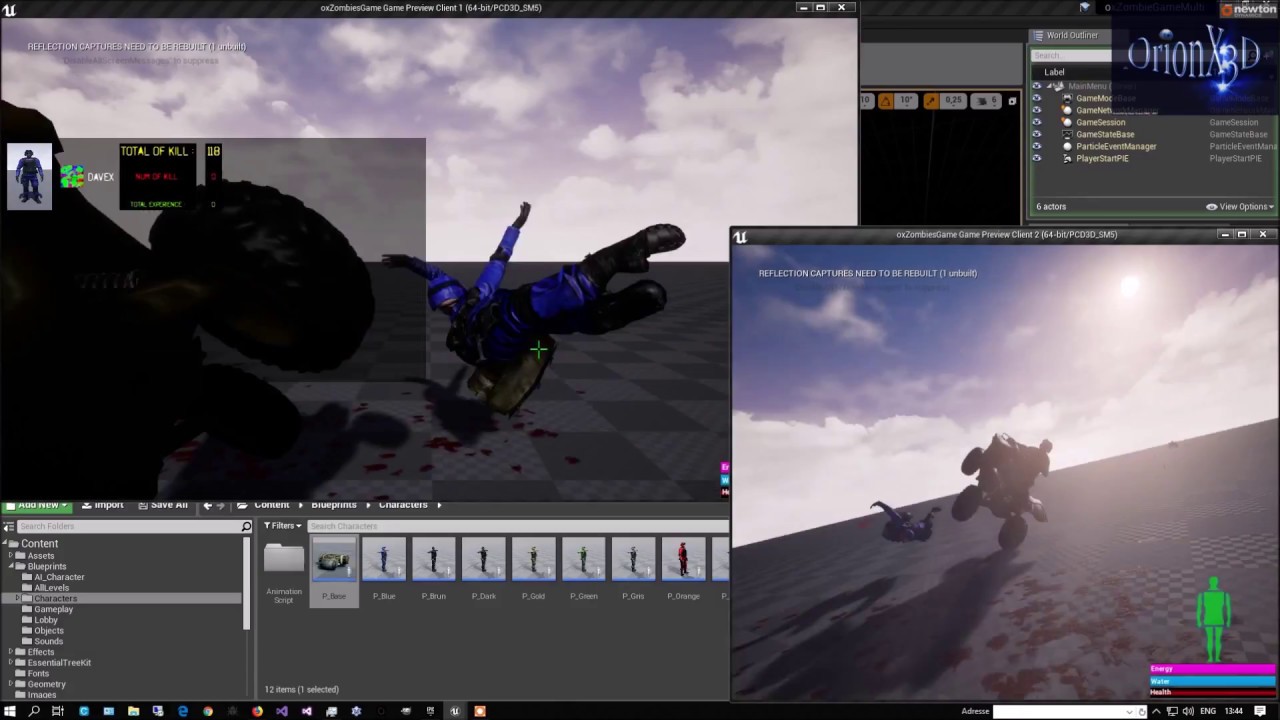Select ParticleEventManager in outliner list
Image resolution: width=1280 pixels, height=720 pixels.
1116,146
